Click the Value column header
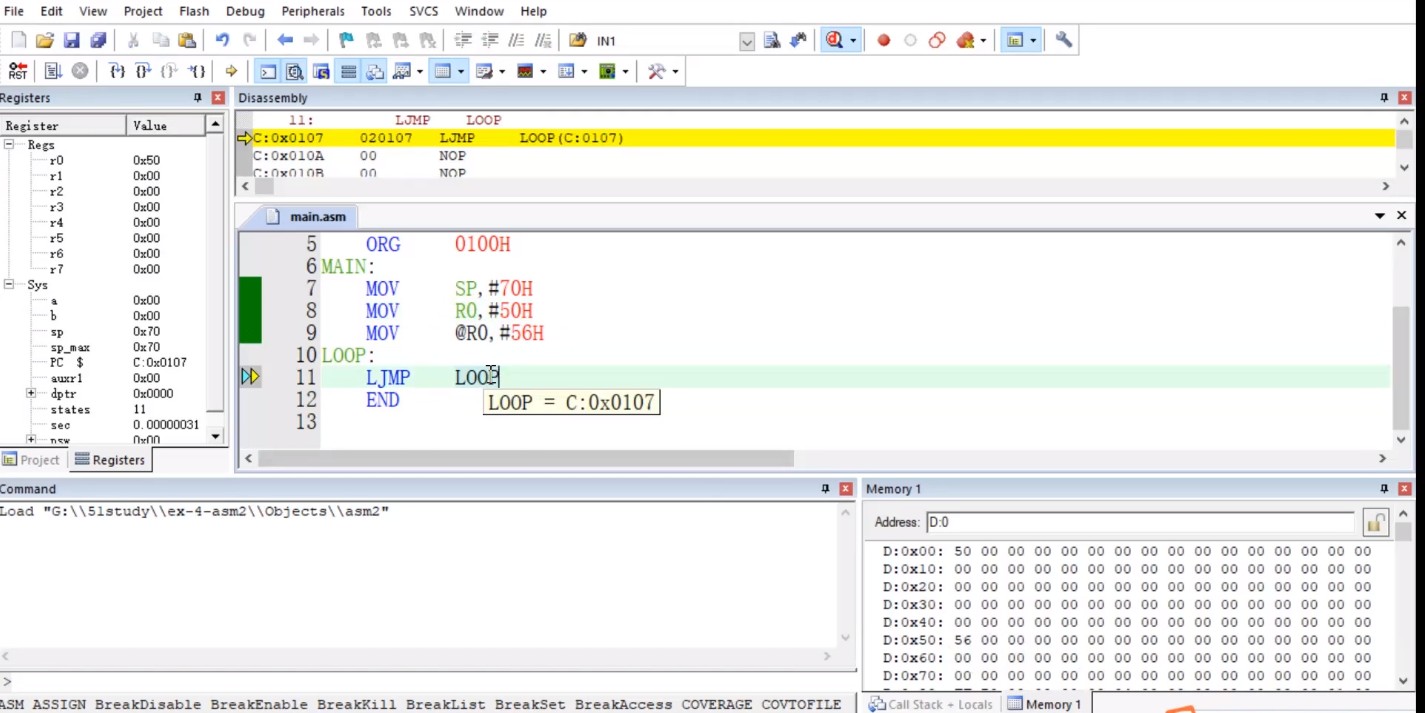This screenshot has width=1425, height=713. pyautogui.click(x=165, y=125)
